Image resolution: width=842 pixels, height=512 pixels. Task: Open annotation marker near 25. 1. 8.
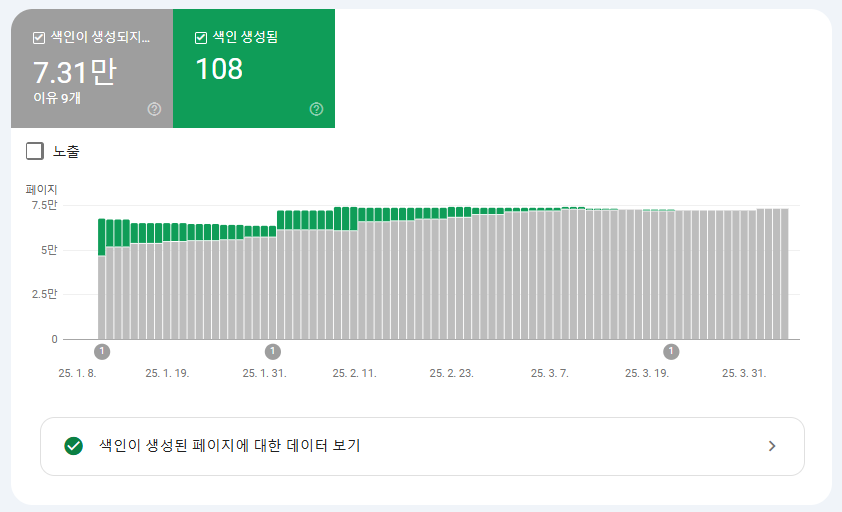[102, 352]
